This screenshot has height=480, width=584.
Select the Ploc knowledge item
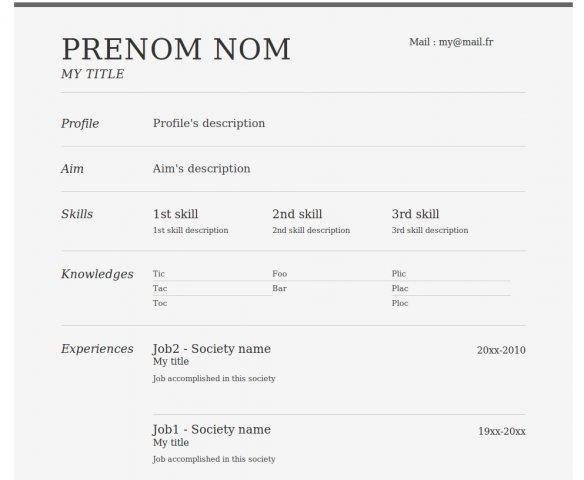coord(400,303)
